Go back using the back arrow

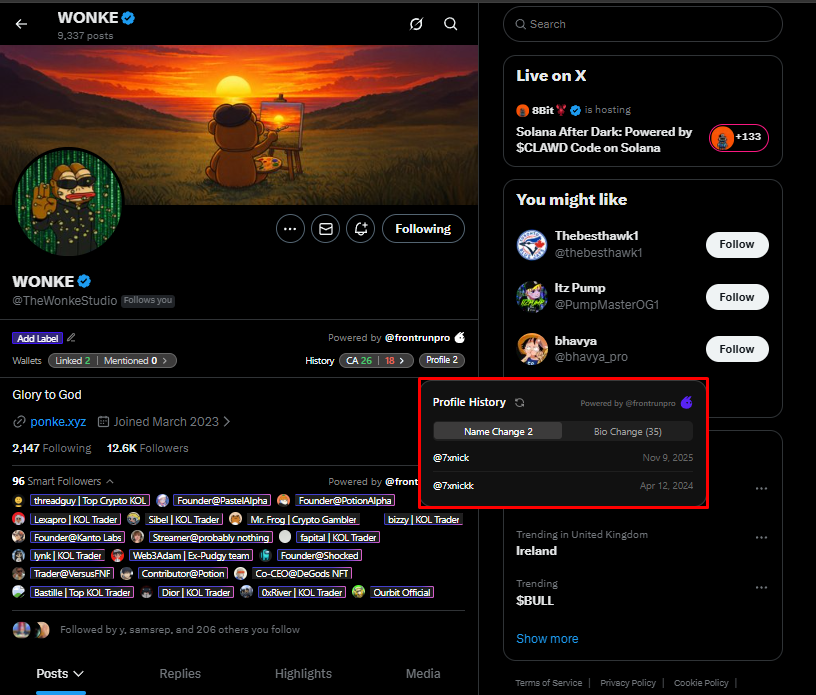pyautogui.click(x=21, y=24)
